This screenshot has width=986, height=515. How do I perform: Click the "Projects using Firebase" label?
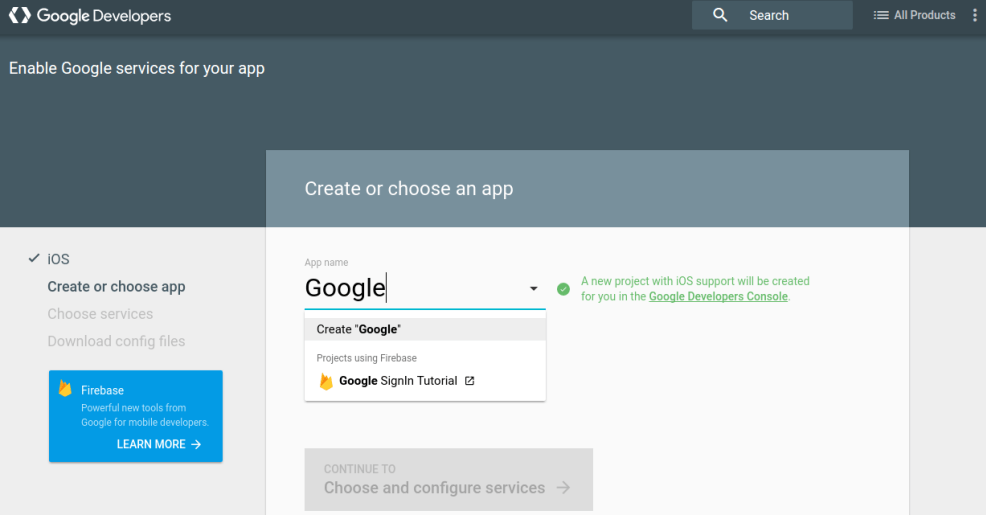point(367,358)
